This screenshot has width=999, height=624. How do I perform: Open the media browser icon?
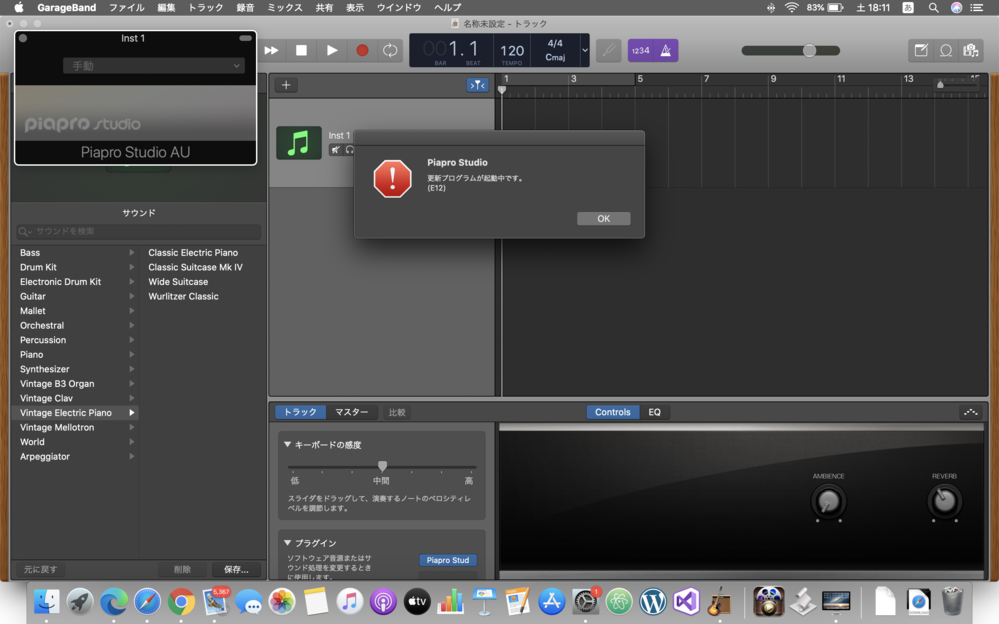(x=971, y=50)
